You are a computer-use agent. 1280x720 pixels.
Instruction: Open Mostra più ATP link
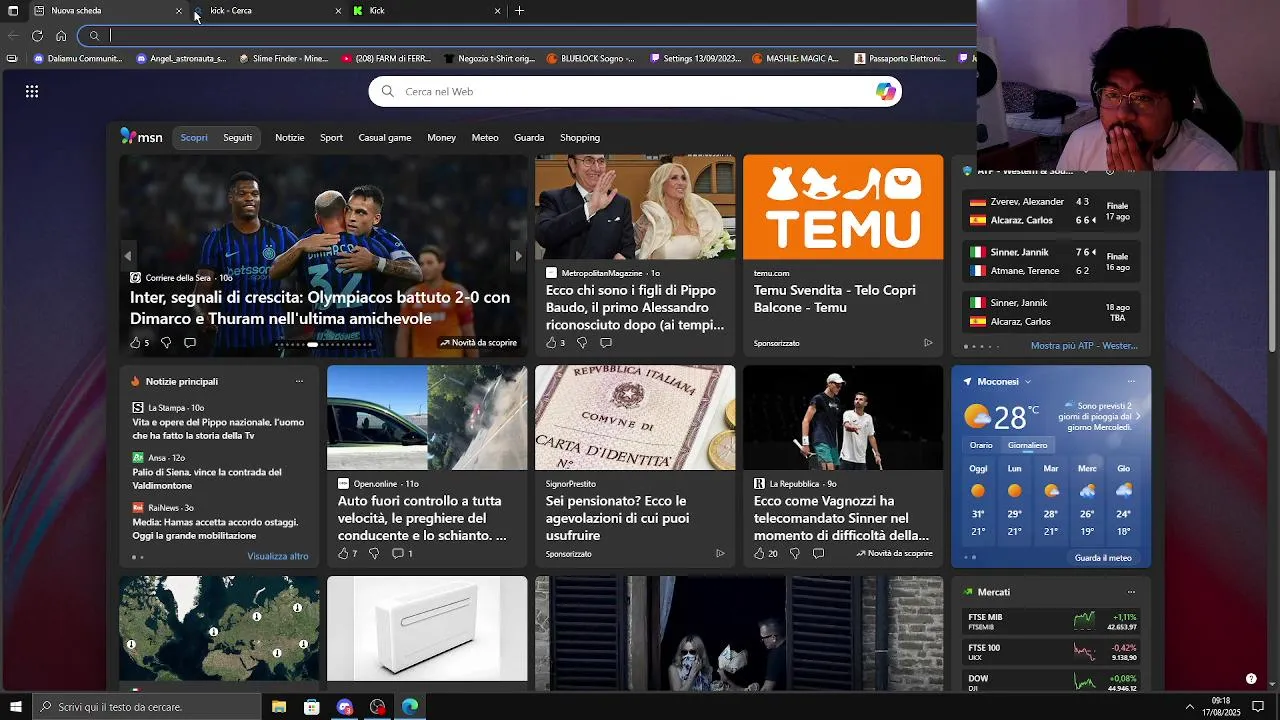[x=1084, y=346]
